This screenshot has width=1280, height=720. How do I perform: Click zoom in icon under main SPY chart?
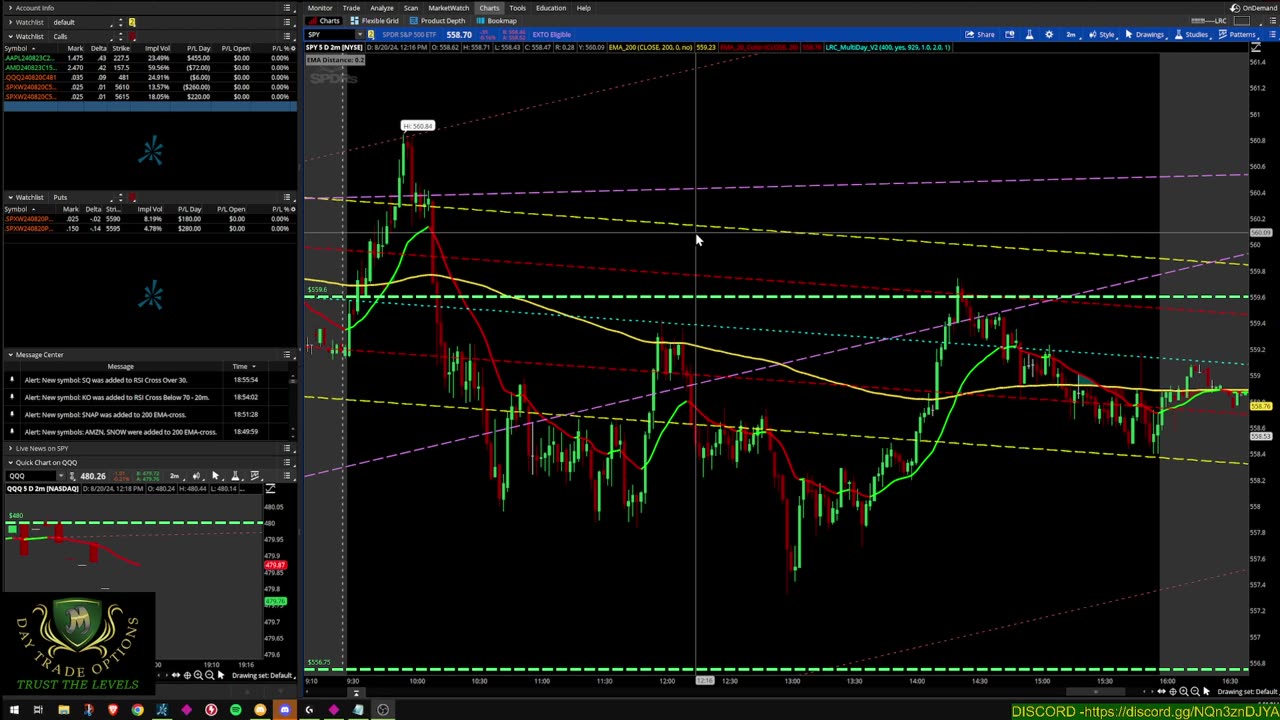[1184, 691]
